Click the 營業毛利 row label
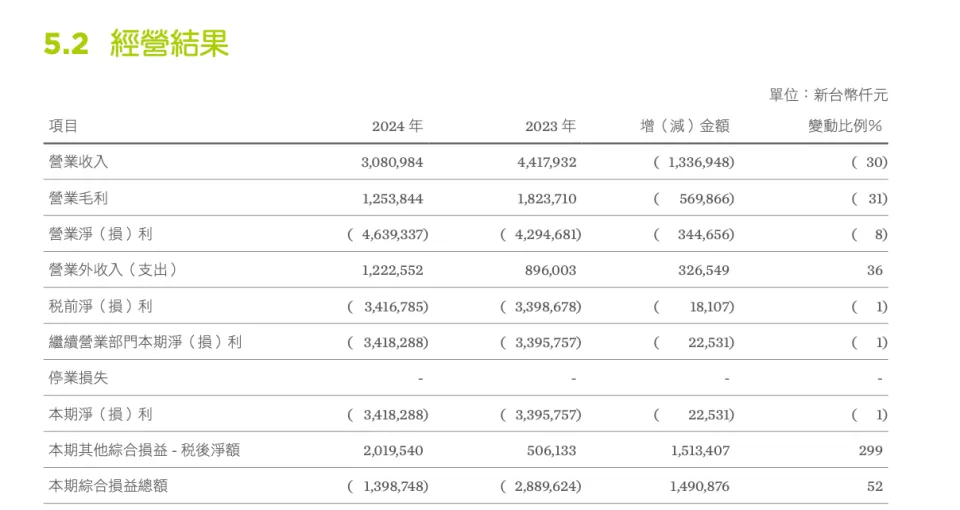 coord(78,198)
